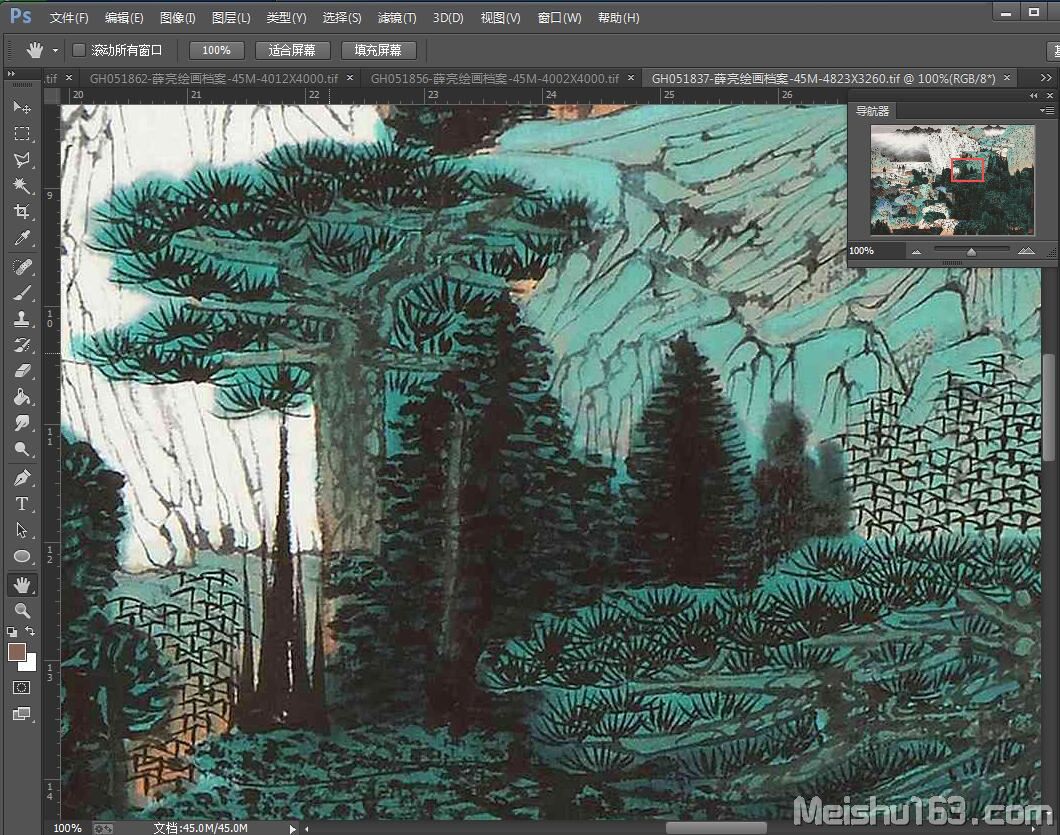Select the History Brush tool
The height and width of the screenshot is (835, 1060).
(22, 345)
